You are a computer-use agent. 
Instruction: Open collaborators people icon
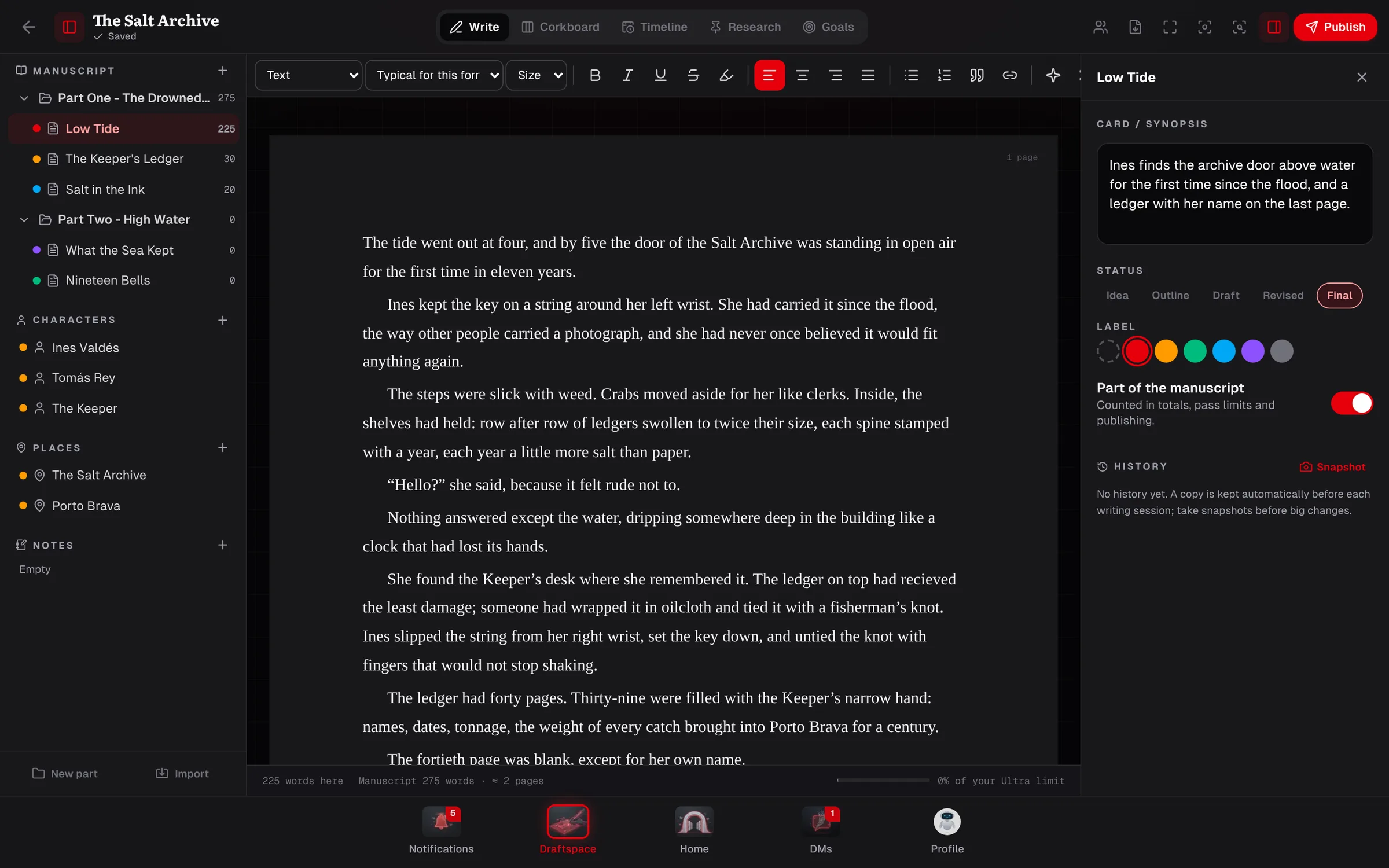(x=1100, y=27)
